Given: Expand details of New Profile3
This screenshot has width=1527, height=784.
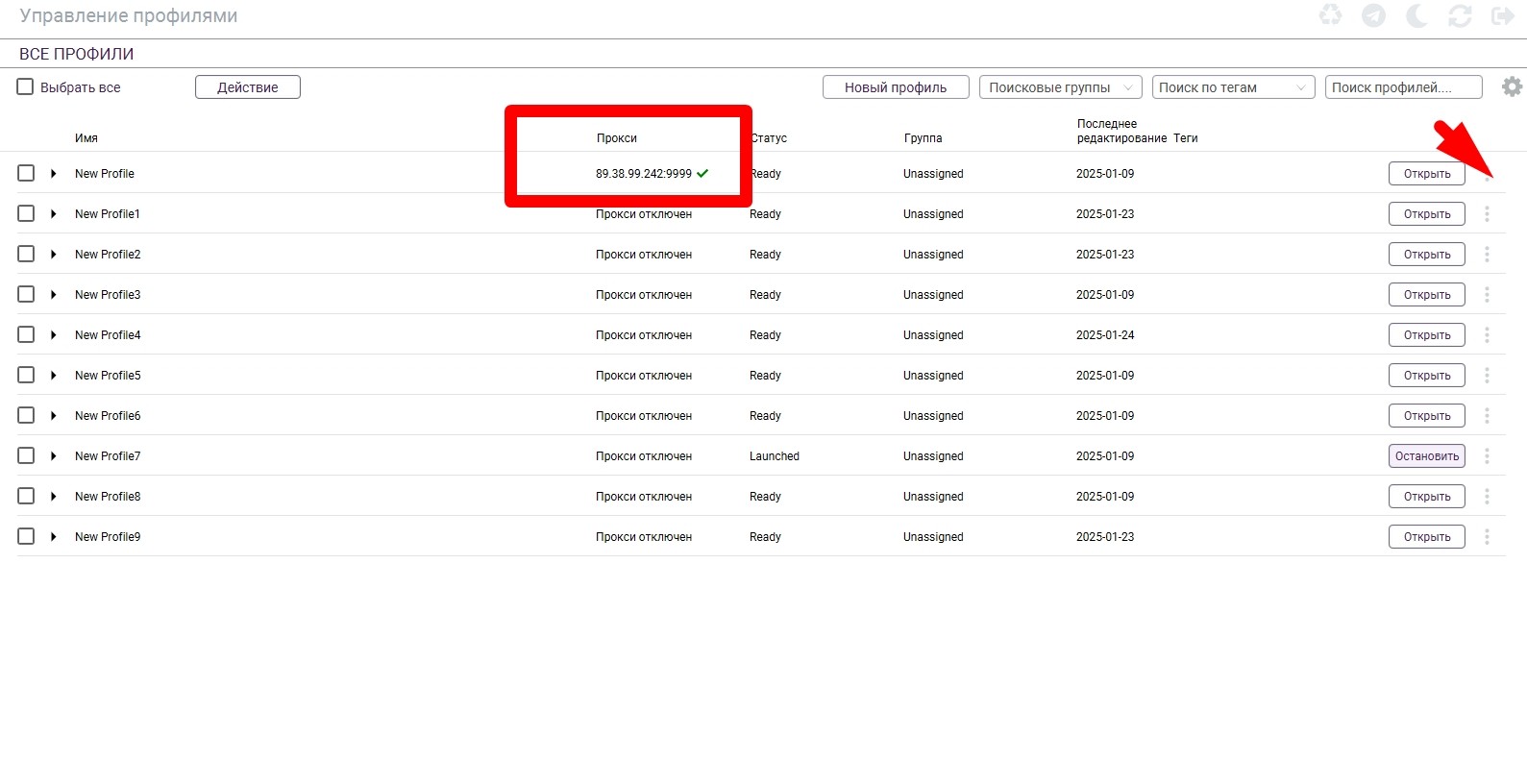Looking at the screenshot, I should pyautogui.click(x=54, y=295).
